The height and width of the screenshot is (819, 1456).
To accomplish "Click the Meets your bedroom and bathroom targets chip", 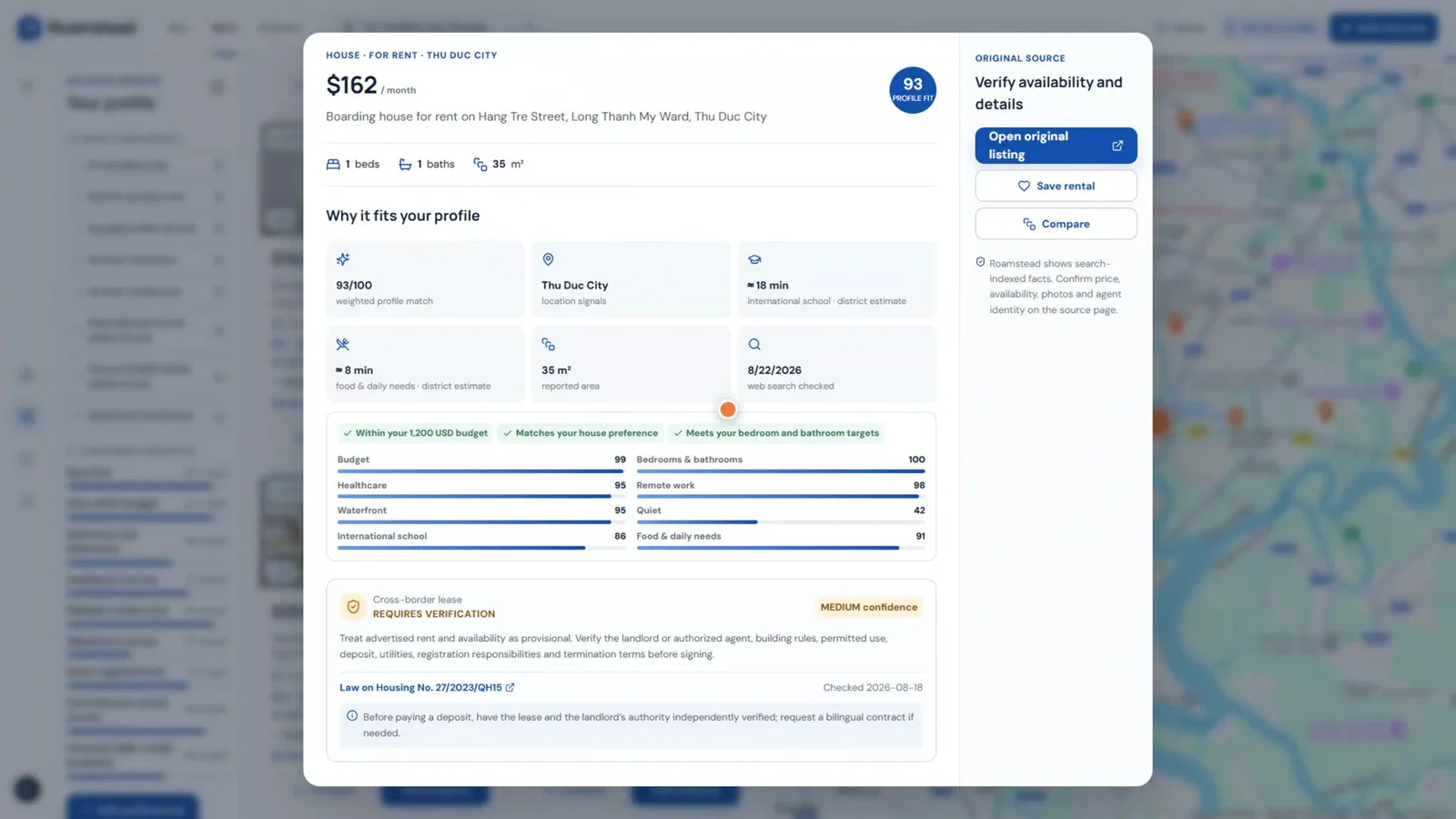I will 776,433.
